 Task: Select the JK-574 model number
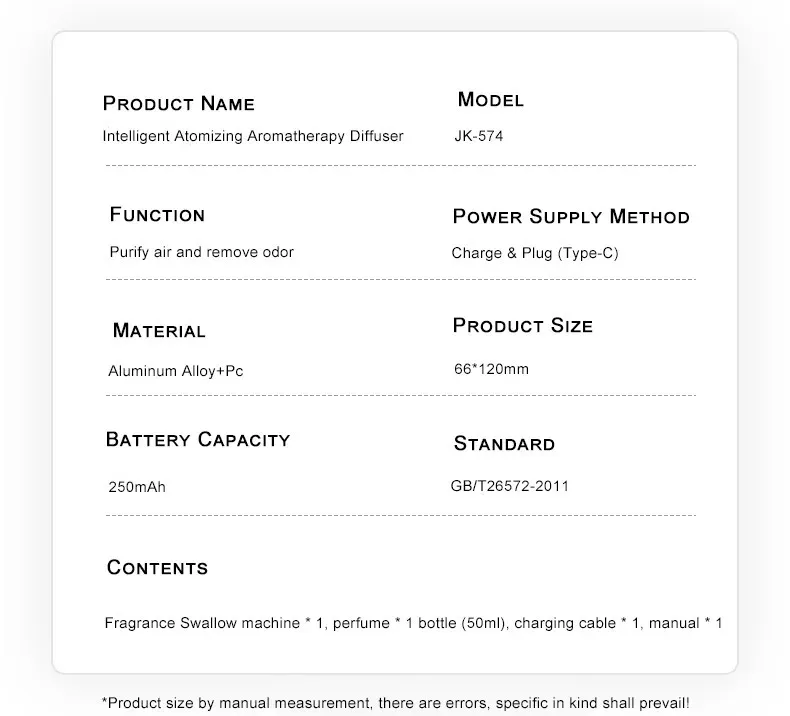pyautogui.click(x=479, y=136)
